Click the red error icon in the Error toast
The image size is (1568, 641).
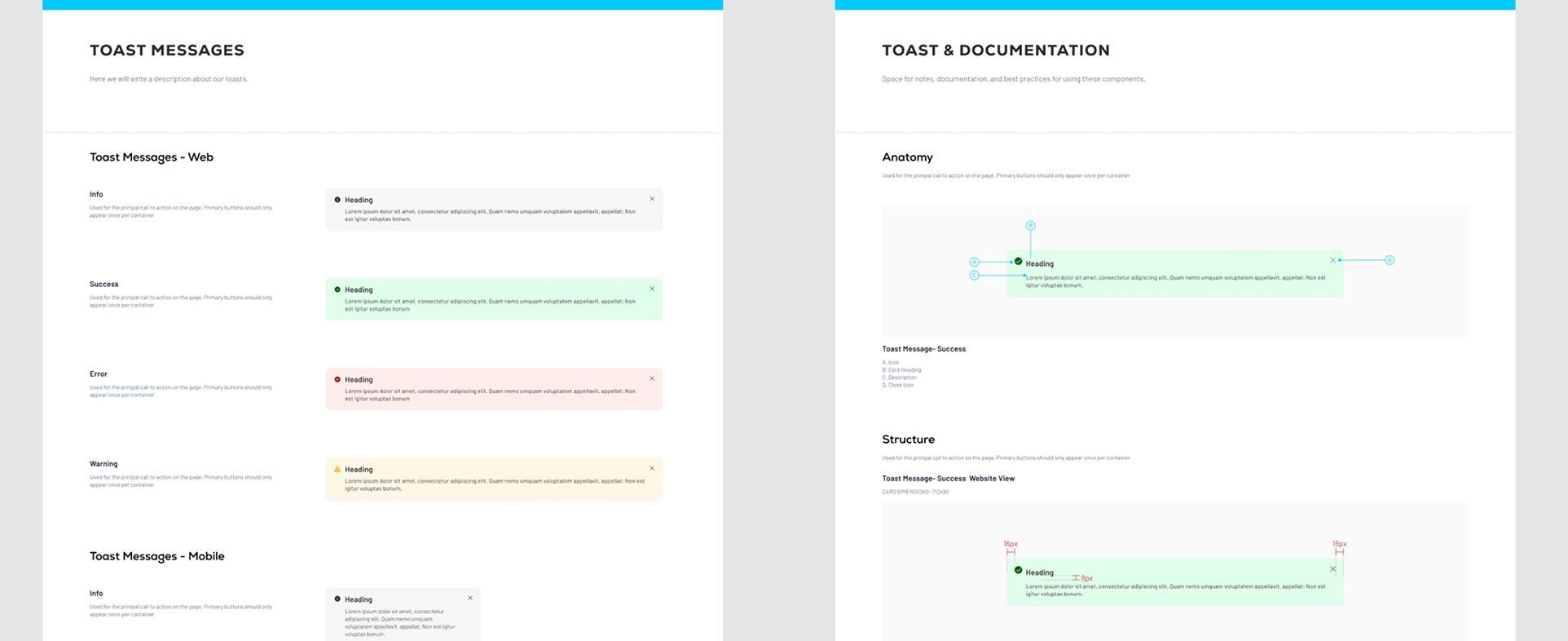click(x=337, y=379)
